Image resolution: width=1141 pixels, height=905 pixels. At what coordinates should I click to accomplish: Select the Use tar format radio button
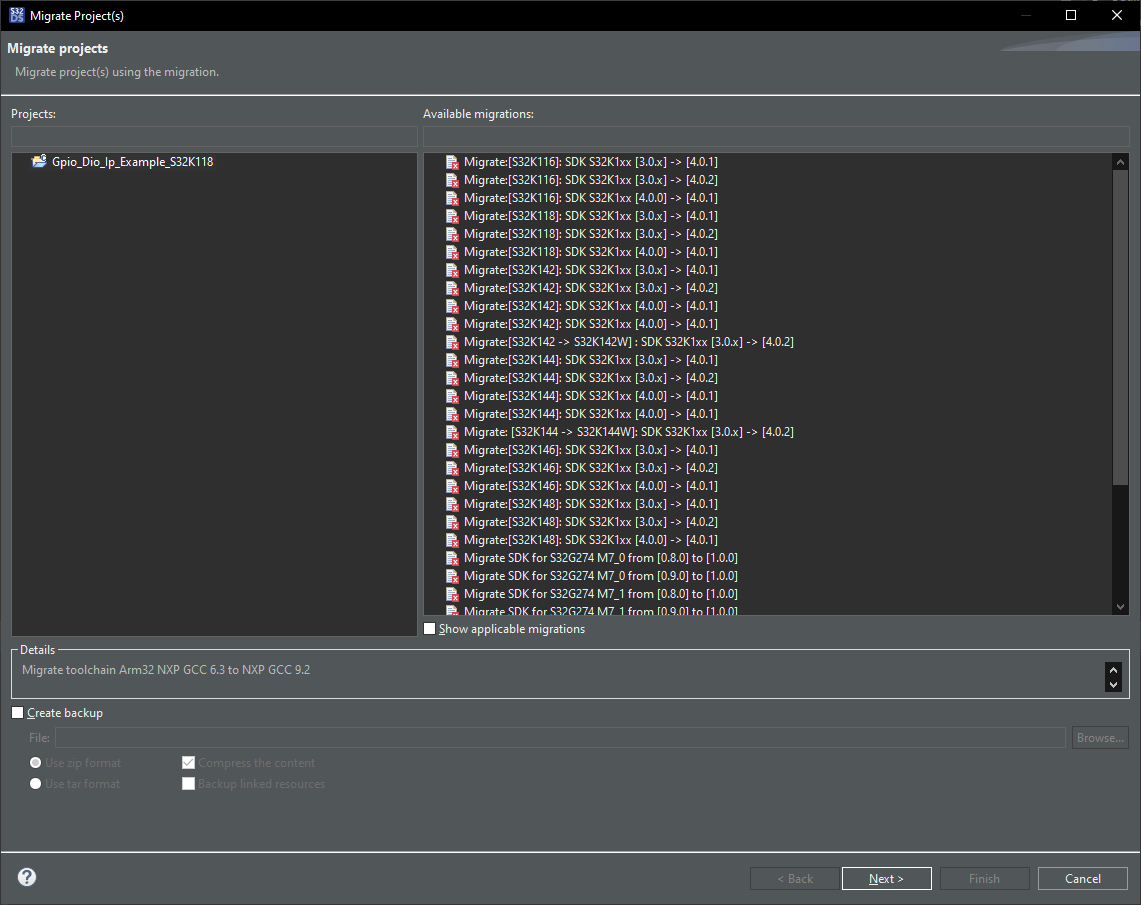(35, 783)
